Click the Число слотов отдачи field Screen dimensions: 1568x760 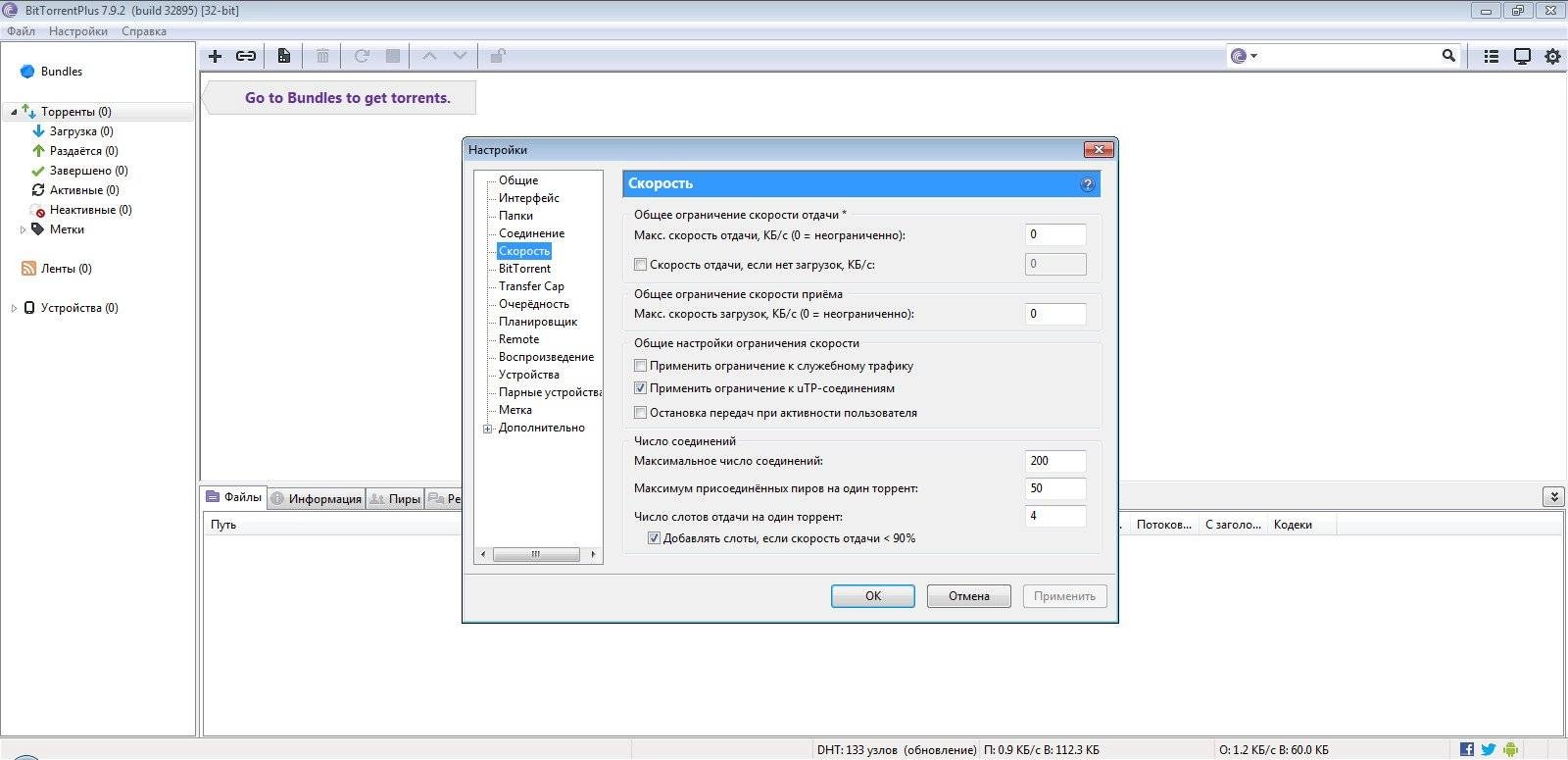tap(1055, 516)
